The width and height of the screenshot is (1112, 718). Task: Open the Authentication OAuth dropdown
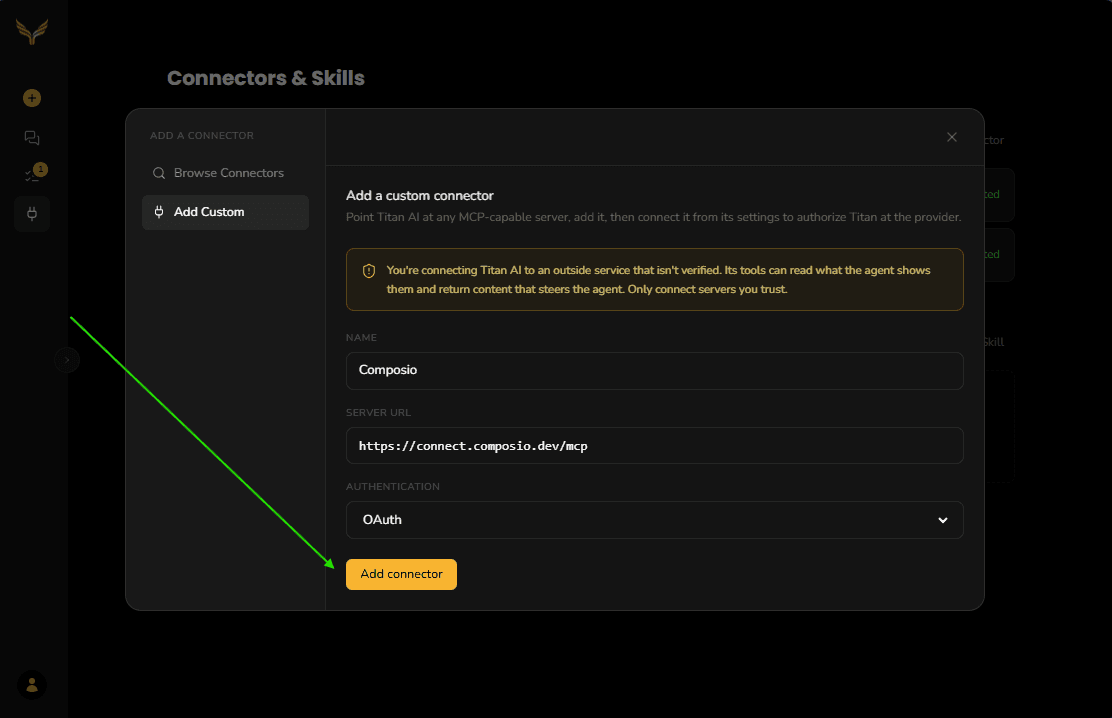tap(654, 520)
